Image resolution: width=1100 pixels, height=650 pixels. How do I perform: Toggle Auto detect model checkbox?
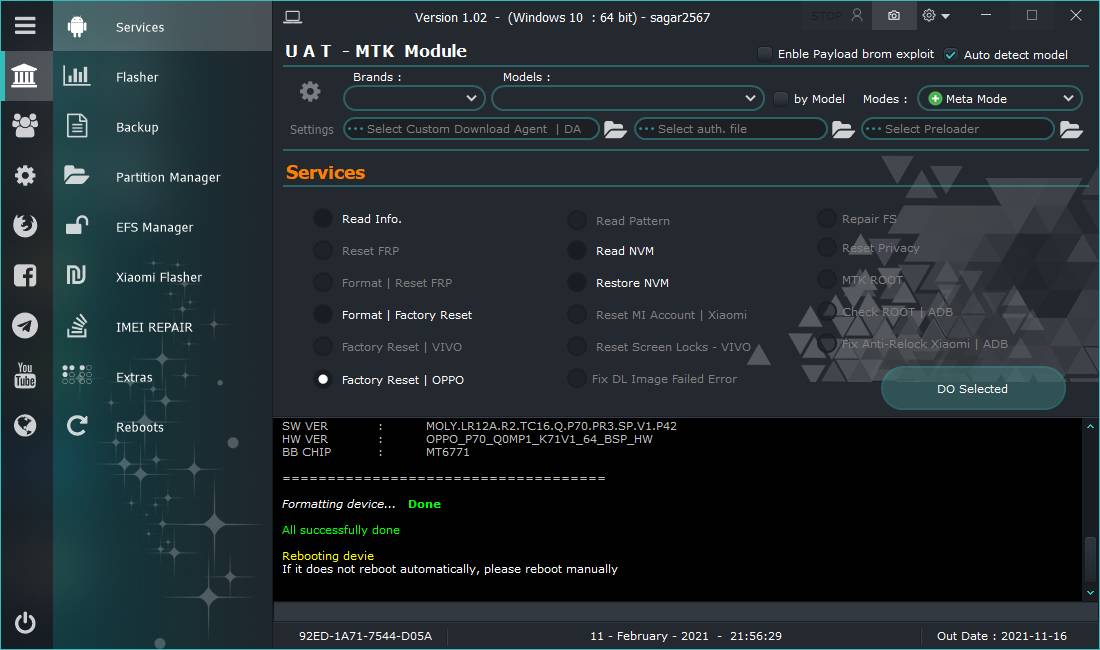(x=951, y=54)
